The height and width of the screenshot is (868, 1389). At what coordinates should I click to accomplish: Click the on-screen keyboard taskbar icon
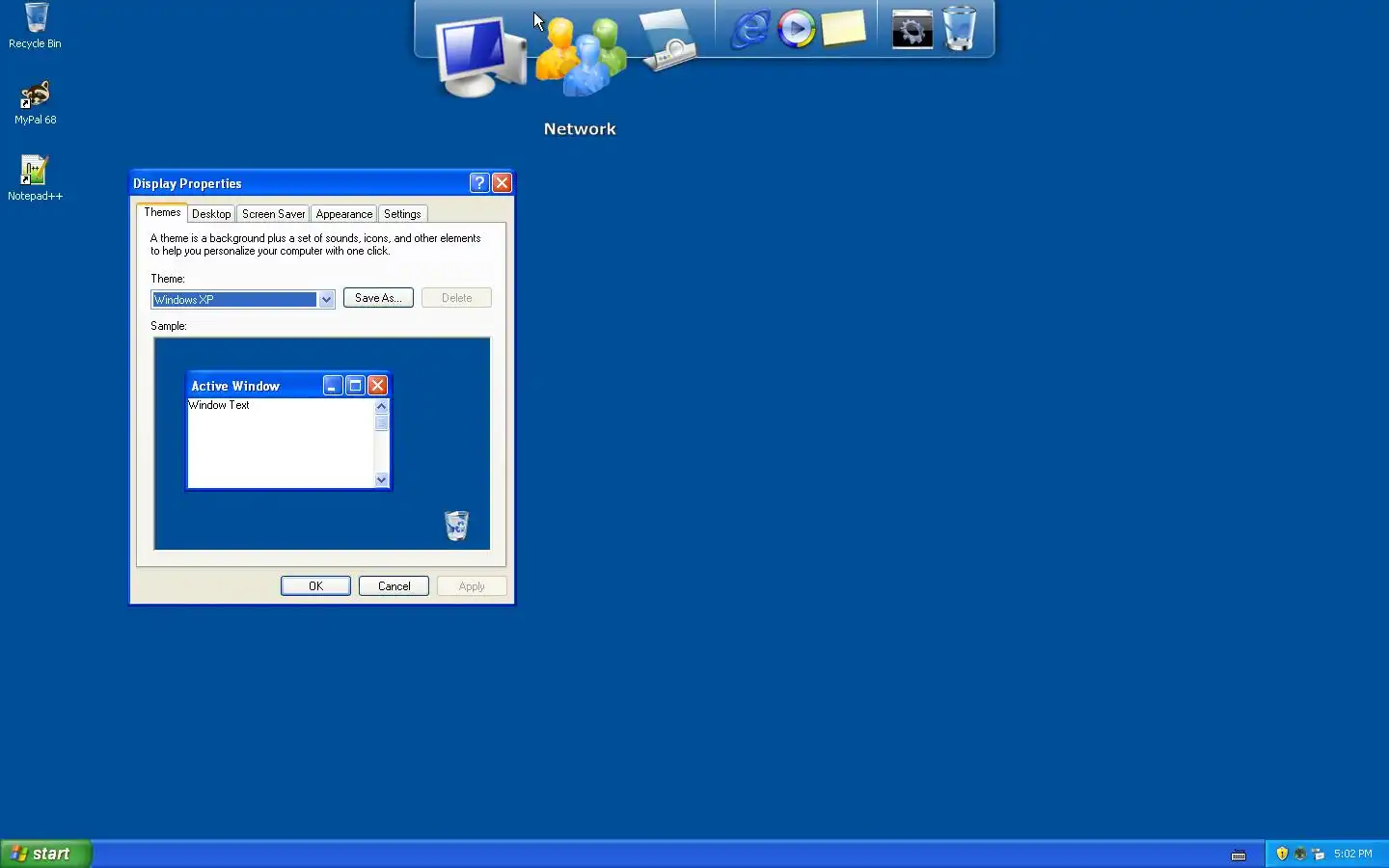pos(1239,854)
